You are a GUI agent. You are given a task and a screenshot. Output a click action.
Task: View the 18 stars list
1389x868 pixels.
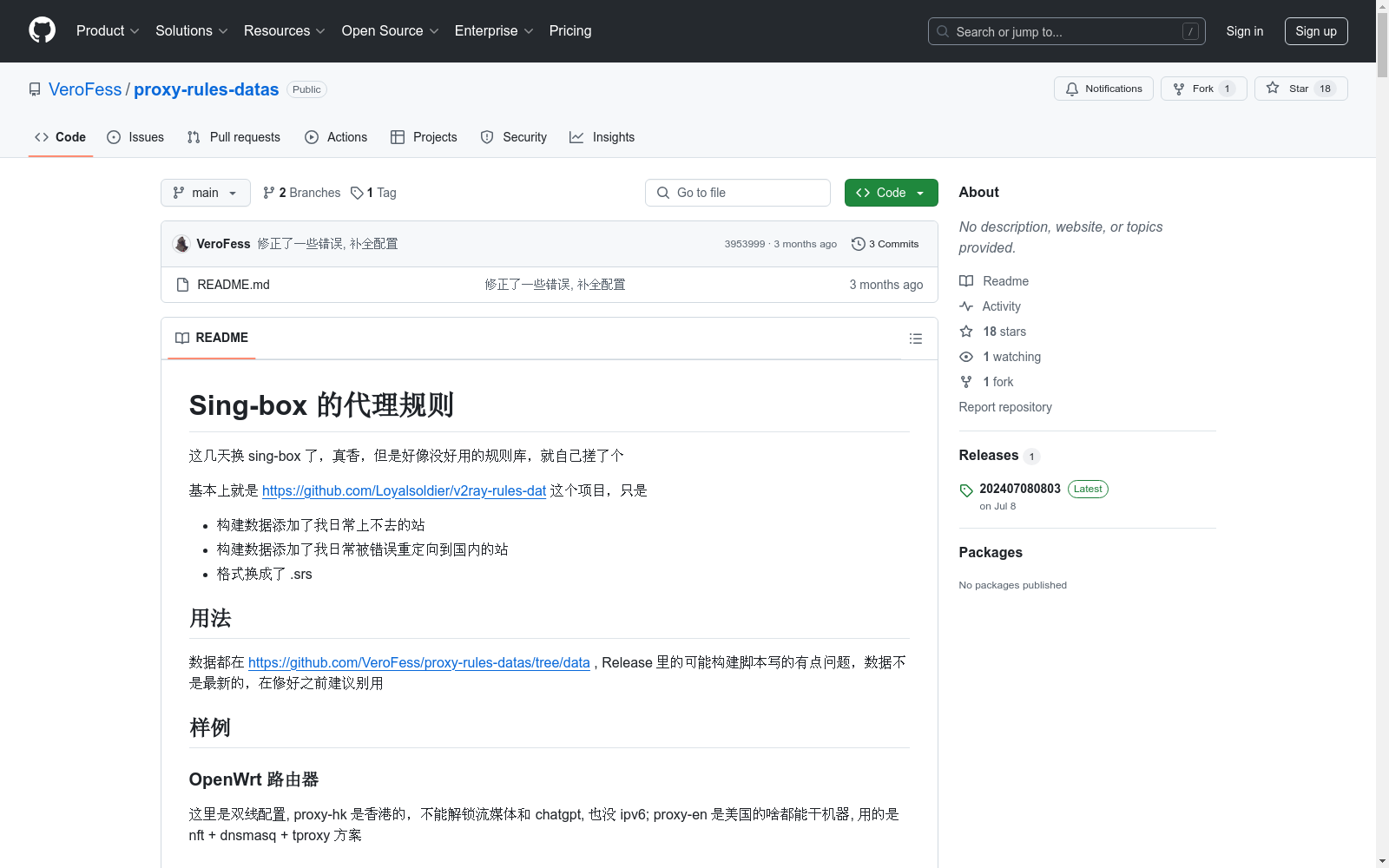point(993,332)
